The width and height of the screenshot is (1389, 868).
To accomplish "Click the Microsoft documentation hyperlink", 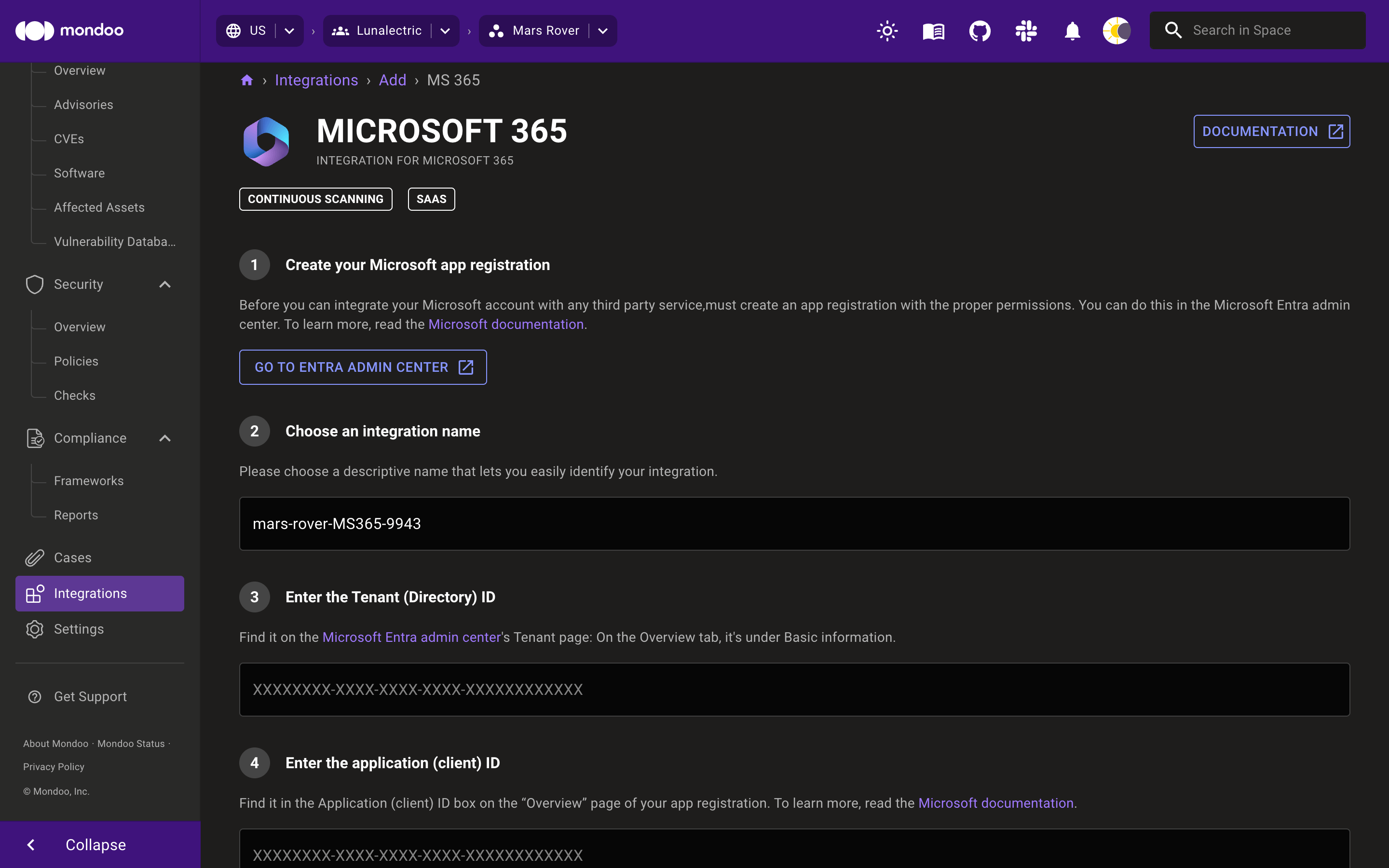I will [506, 324].
